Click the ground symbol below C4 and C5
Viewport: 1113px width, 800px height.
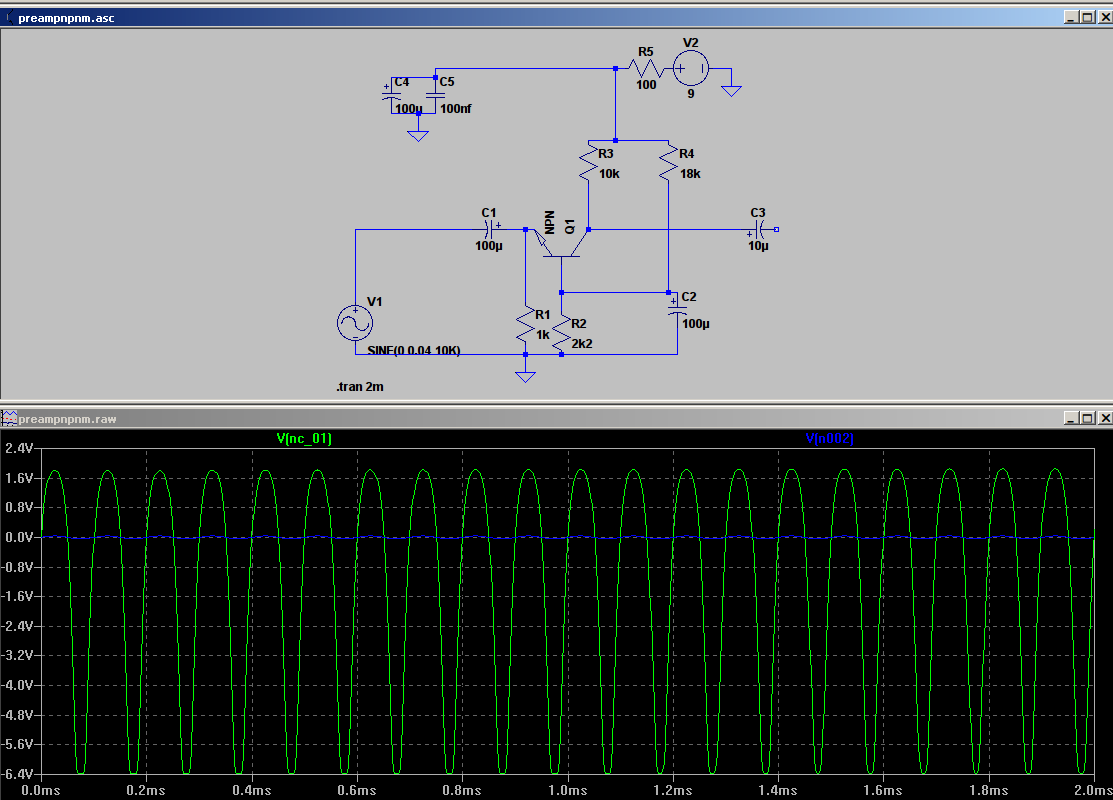[x=418, y=135]
